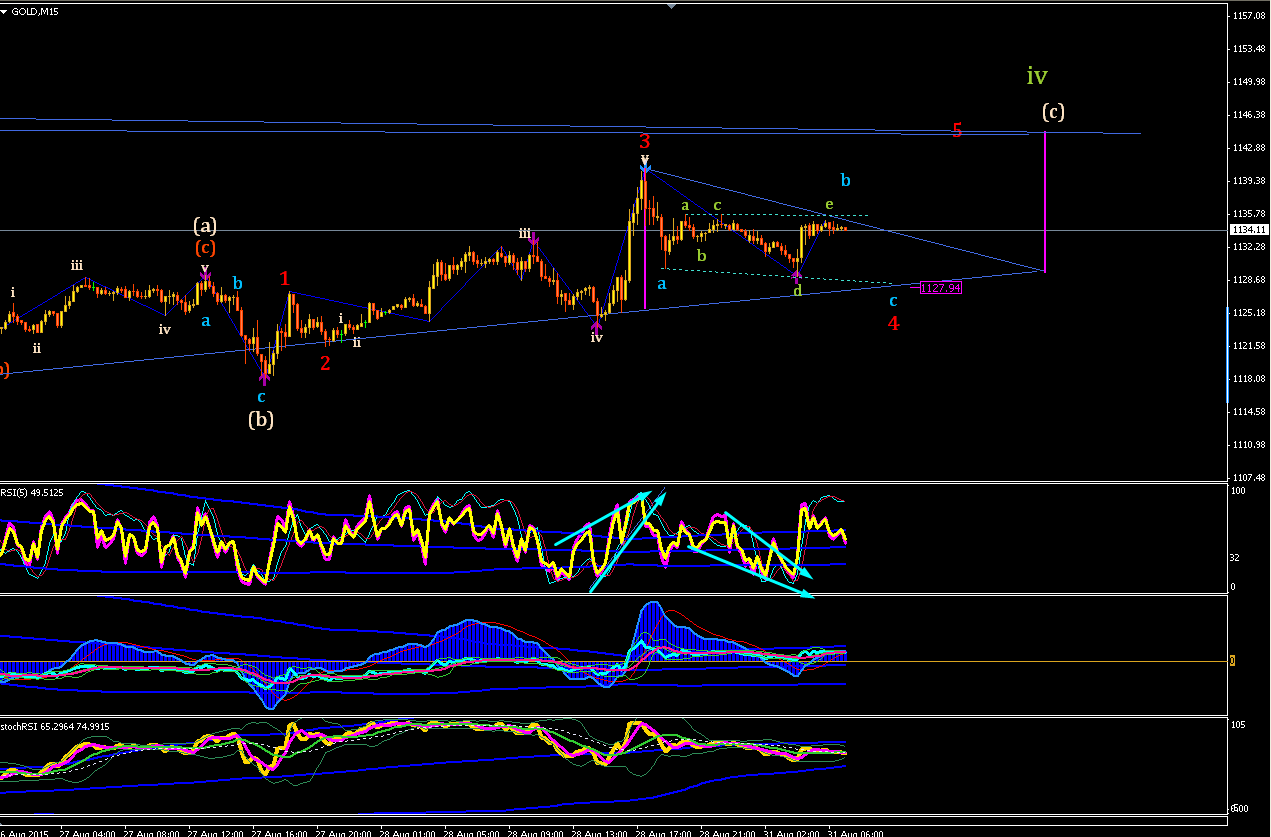Screen dimensions: 1271x837
Task: Click magenta down arrow below white iii near 28 Aug 09:00
Action: pos(534,238)
